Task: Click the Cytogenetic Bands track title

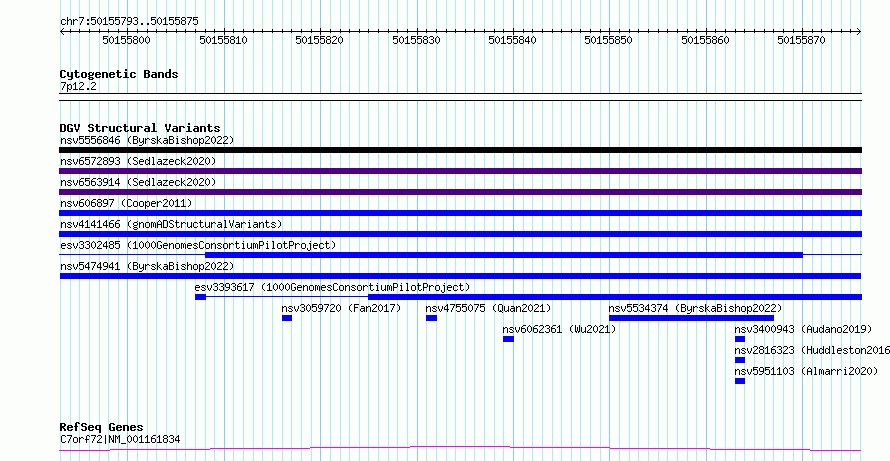Action: click(x=119, y=74)
